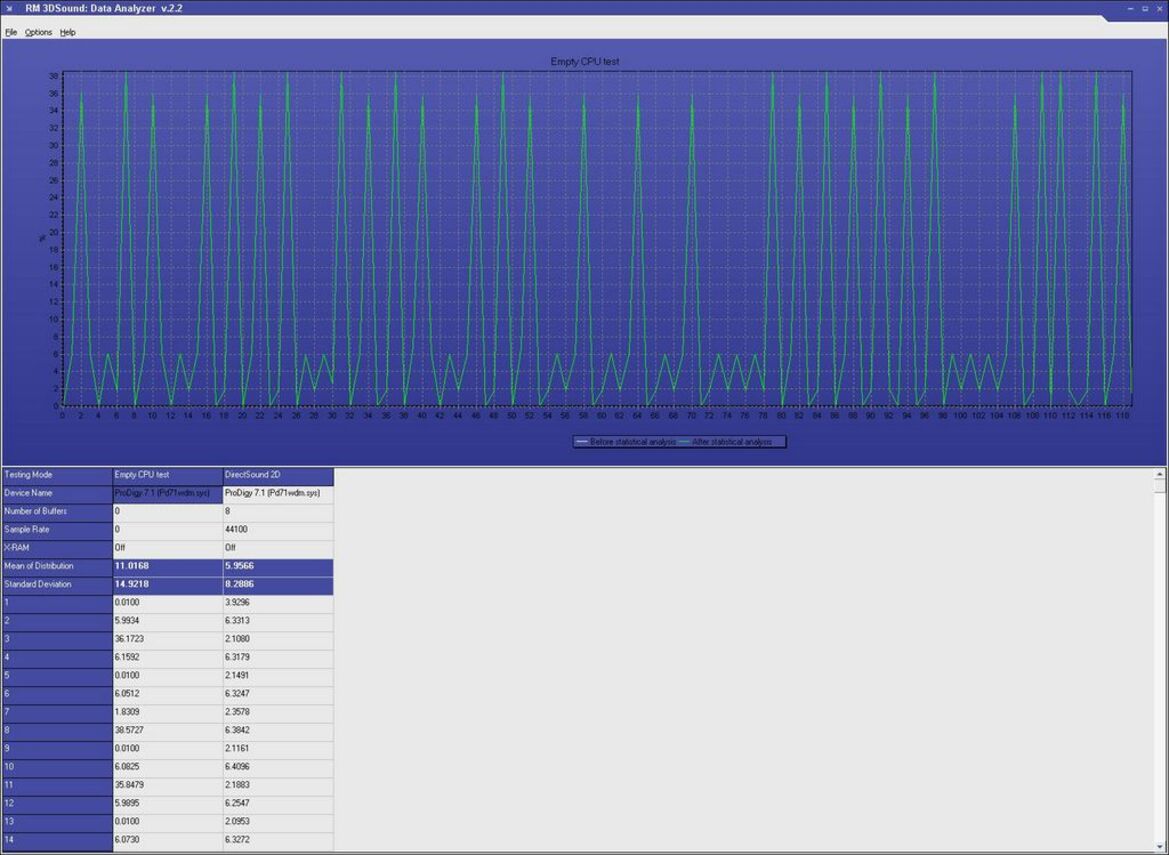Click the table scrollbar's down arrow
The width and height of the screenshot is (1169, 855).
1159,846
